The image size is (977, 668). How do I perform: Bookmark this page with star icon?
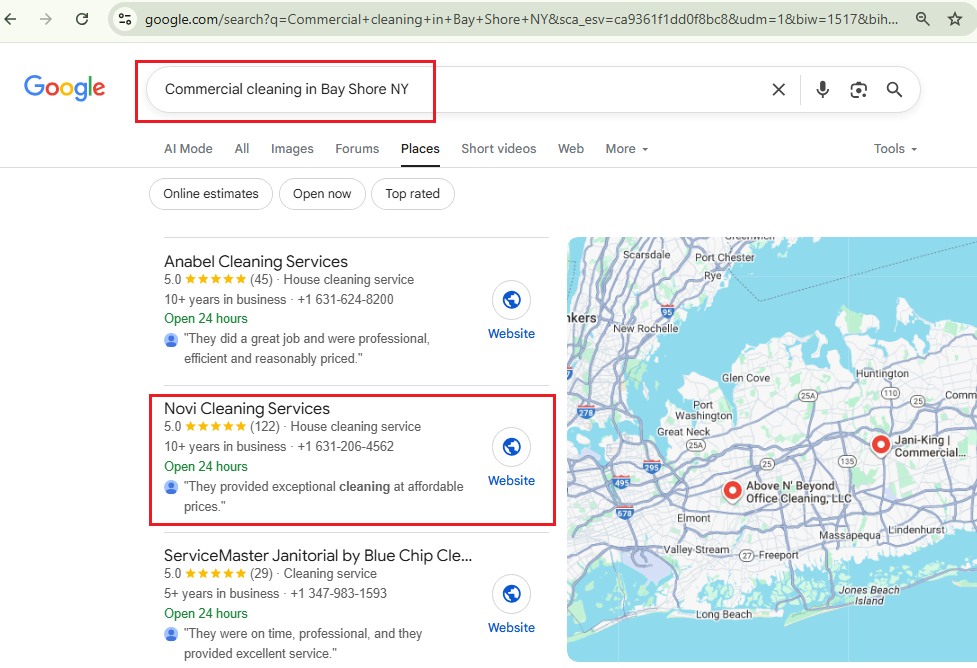(x=955, y=19)
